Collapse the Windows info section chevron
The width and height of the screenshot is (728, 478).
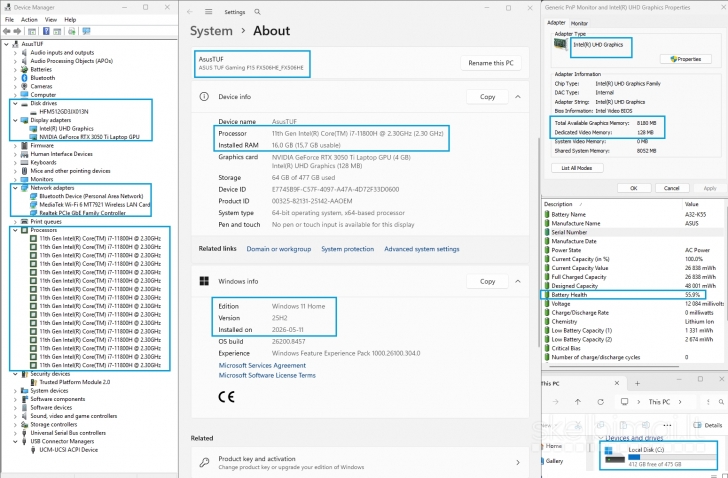pos(518,281)
